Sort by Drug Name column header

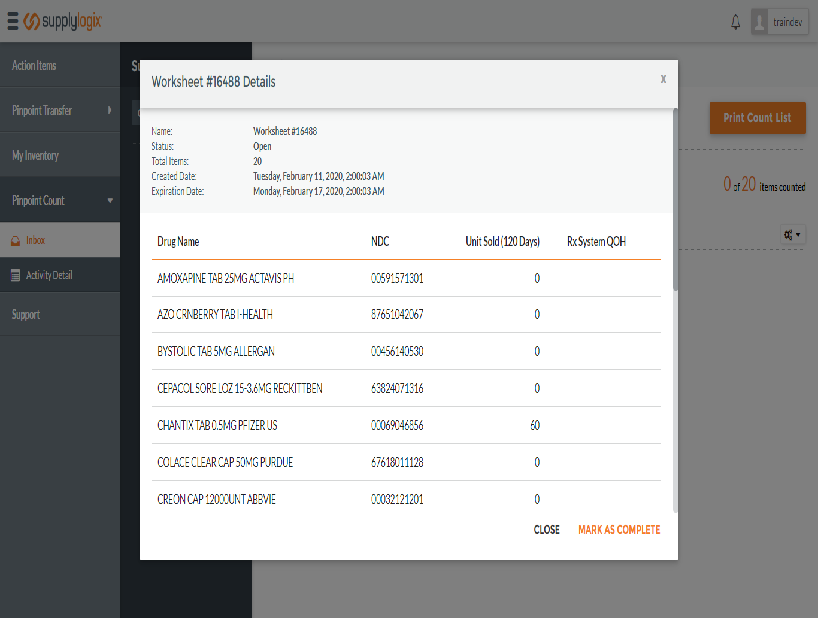coord(178,242)
